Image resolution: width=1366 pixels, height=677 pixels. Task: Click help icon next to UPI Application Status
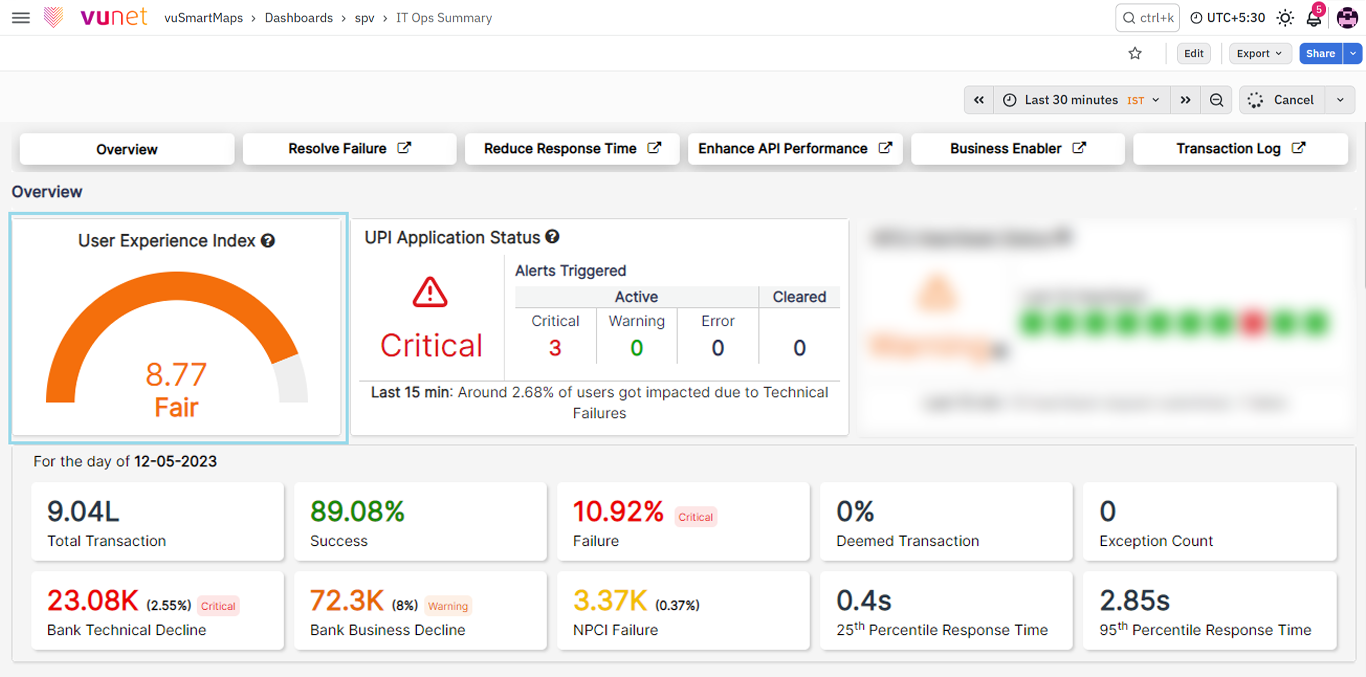pos(552,237)
